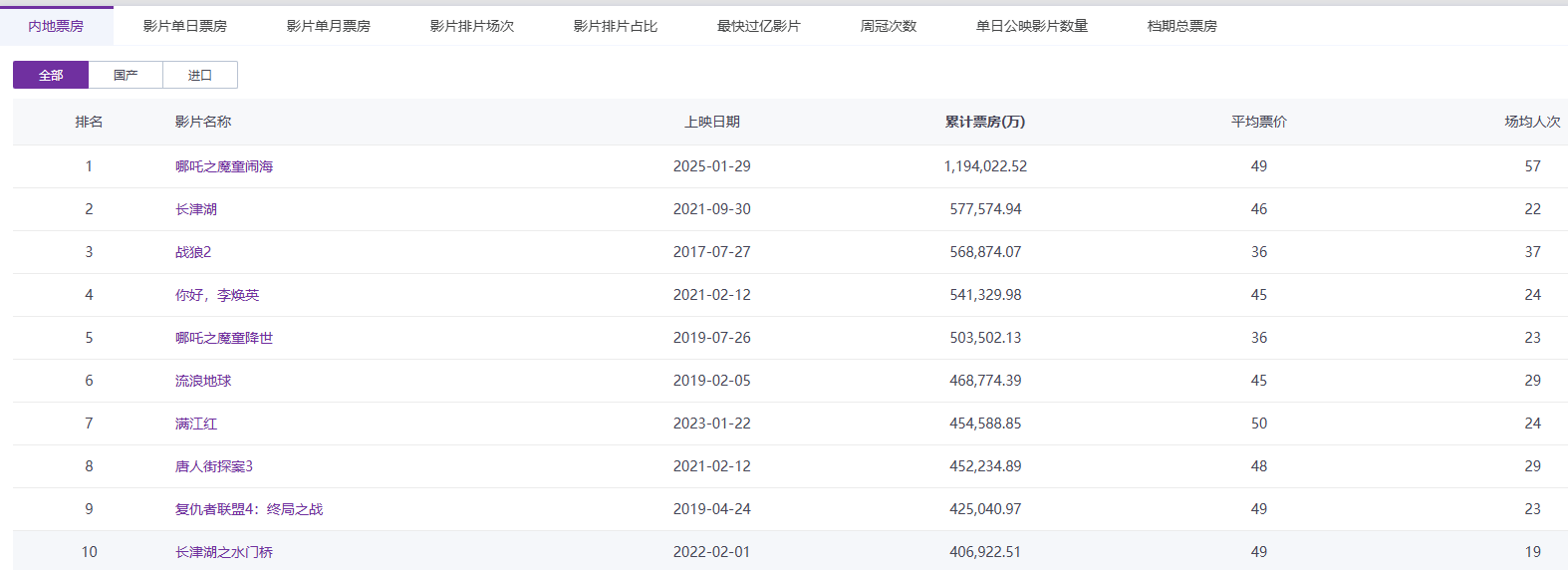Viewport: 1568px width, 570px height.
Task: Filter list to 进口 films
Action: 200,75
